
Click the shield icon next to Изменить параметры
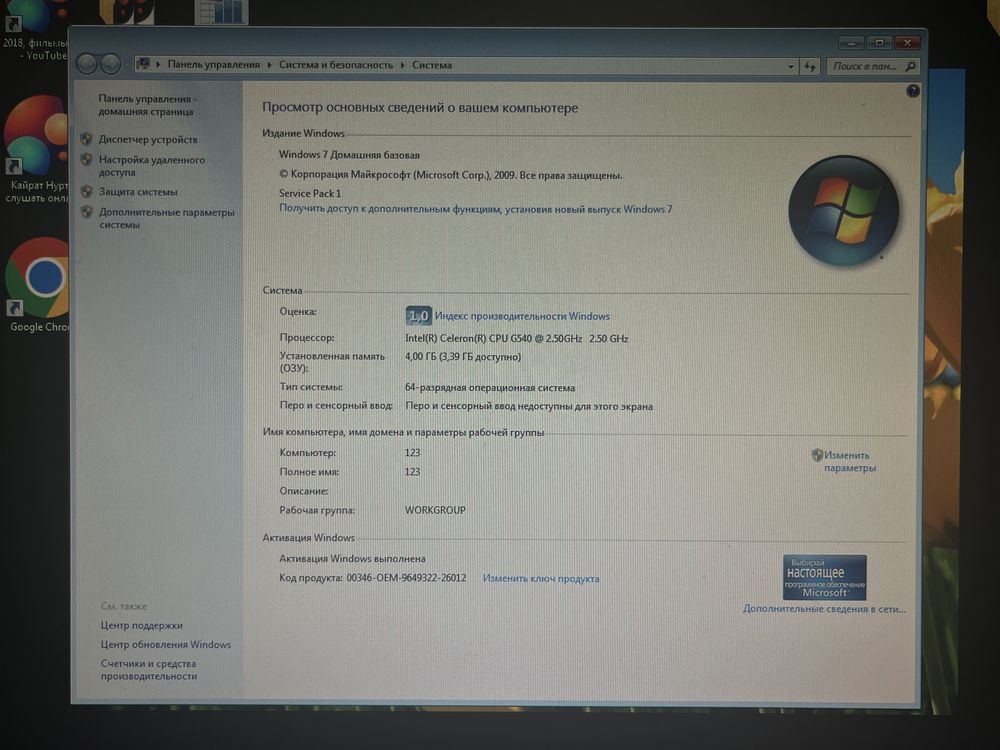point(817,455)
